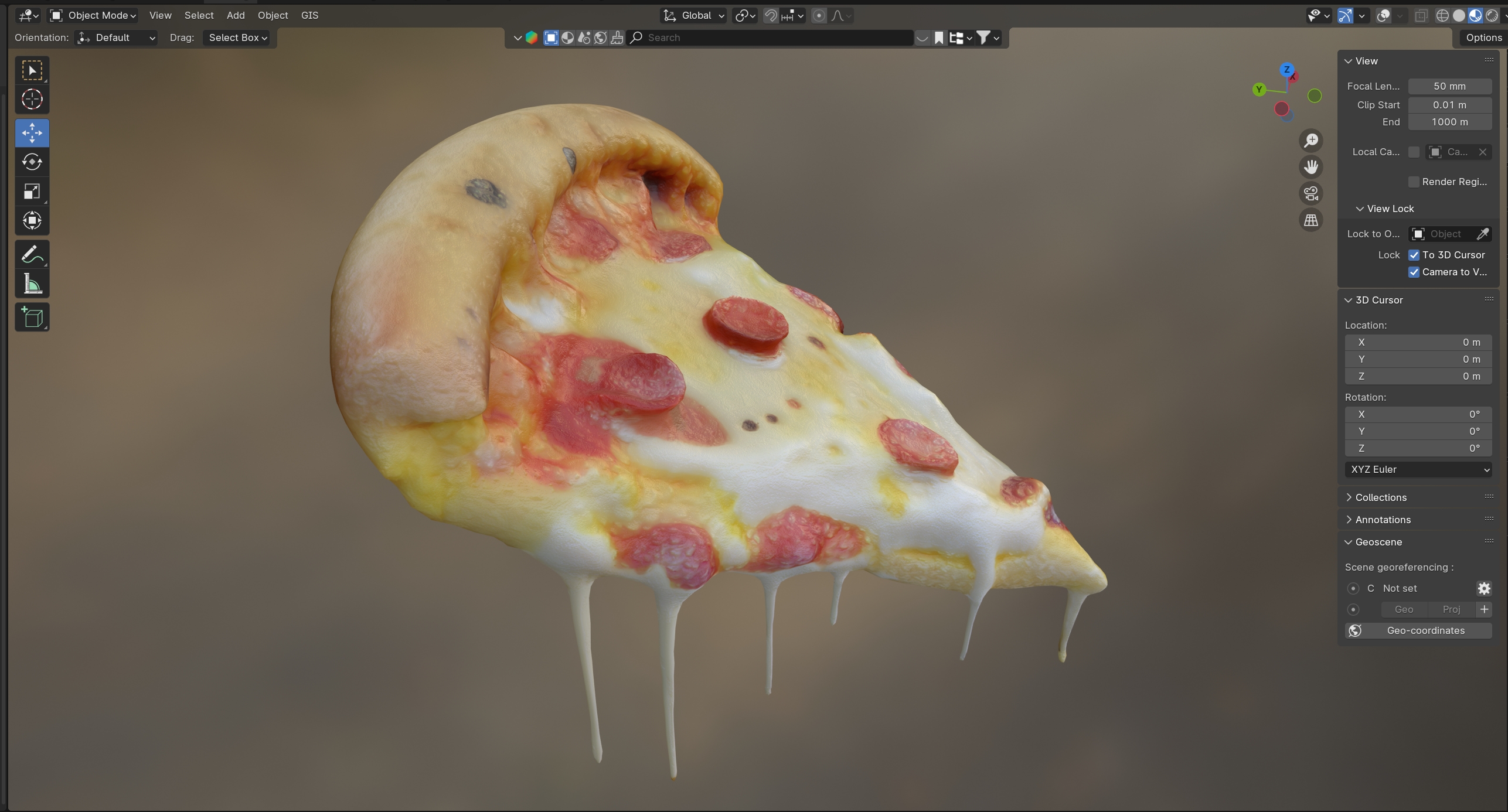Expand the Collections panel

[x=1380, y=497]
